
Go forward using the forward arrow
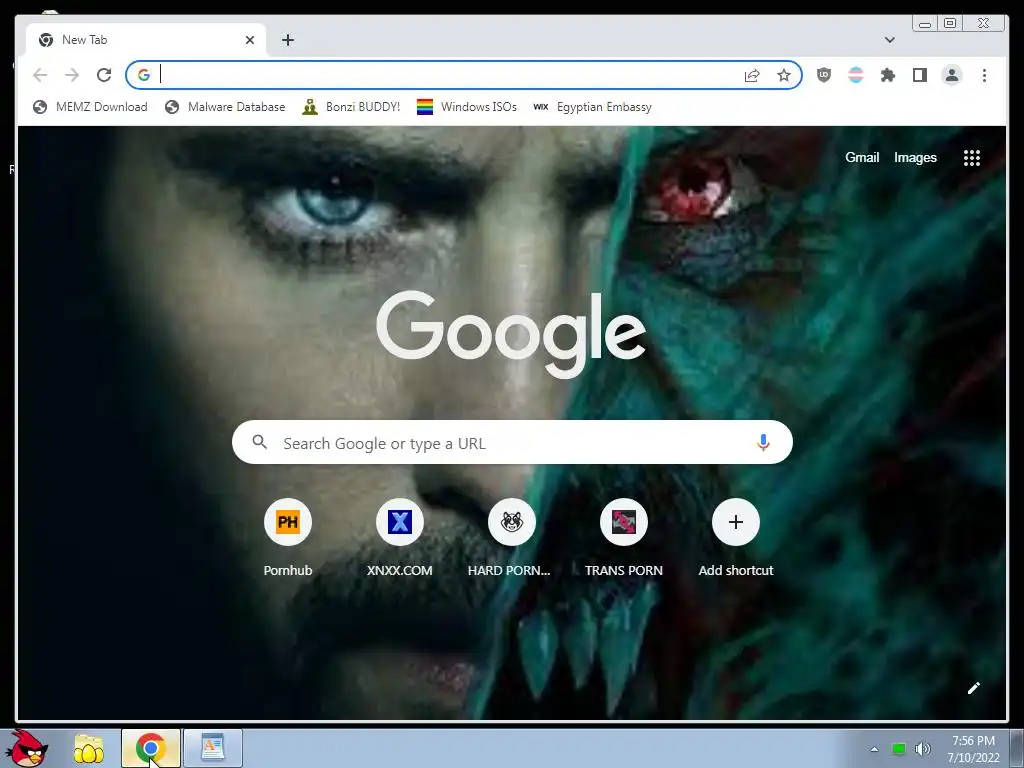tap(72, 75)
